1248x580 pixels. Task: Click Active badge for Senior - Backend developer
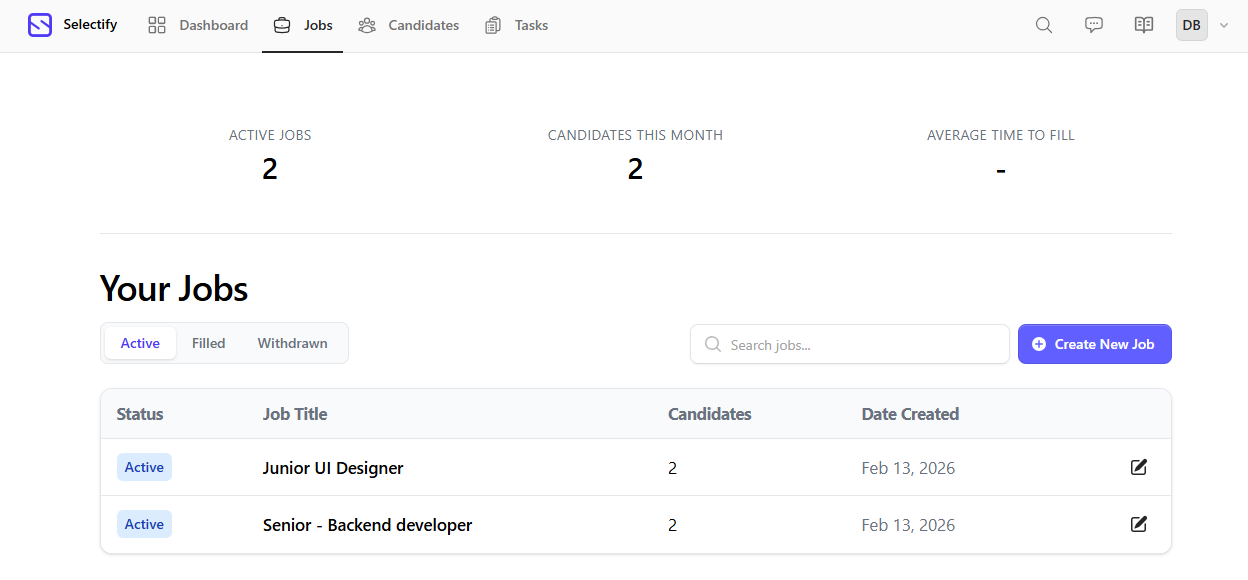144,524
